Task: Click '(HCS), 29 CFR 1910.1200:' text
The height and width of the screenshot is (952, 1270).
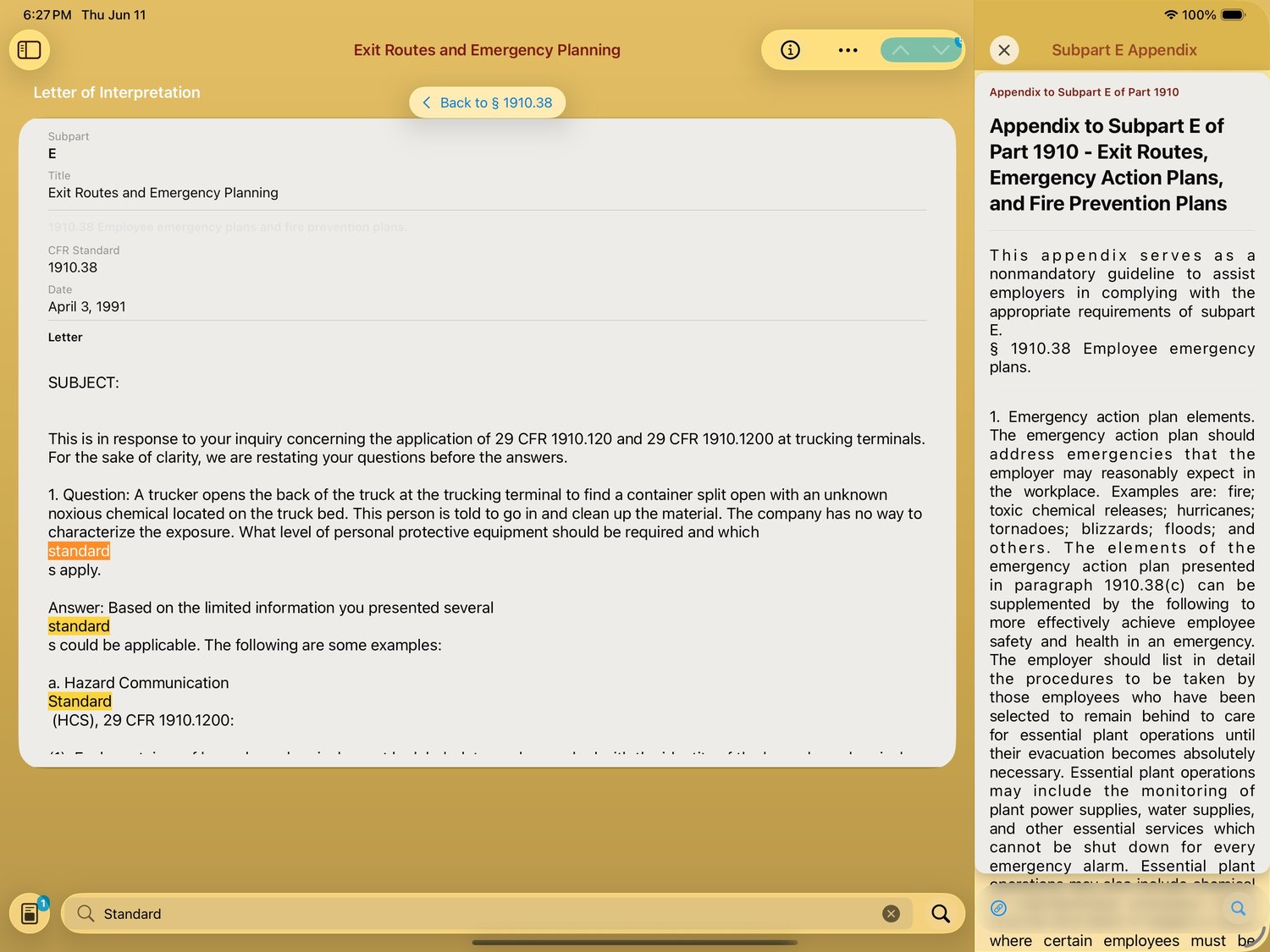Action: pyautogui.click(x=143, y=720)
